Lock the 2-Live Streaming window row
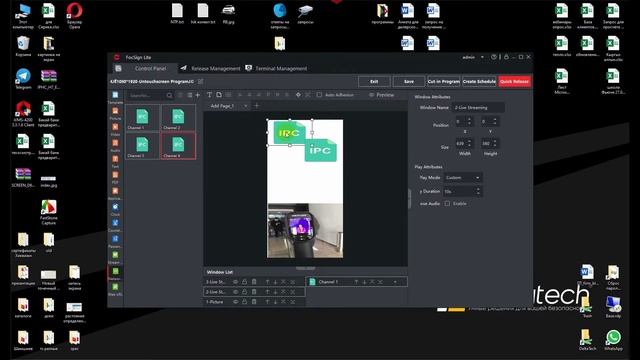640x360 pixels. (244, 292)
